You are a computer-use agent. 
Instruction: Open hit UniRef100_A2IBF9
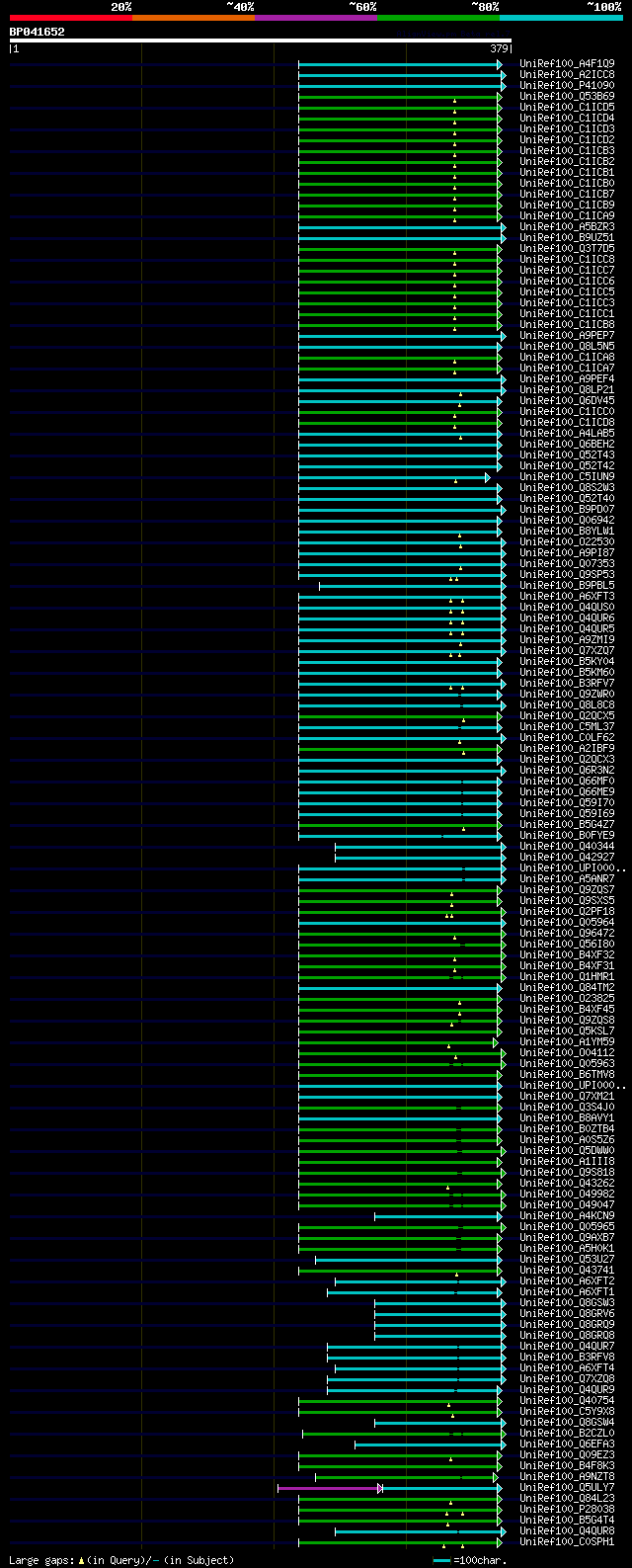567,748
